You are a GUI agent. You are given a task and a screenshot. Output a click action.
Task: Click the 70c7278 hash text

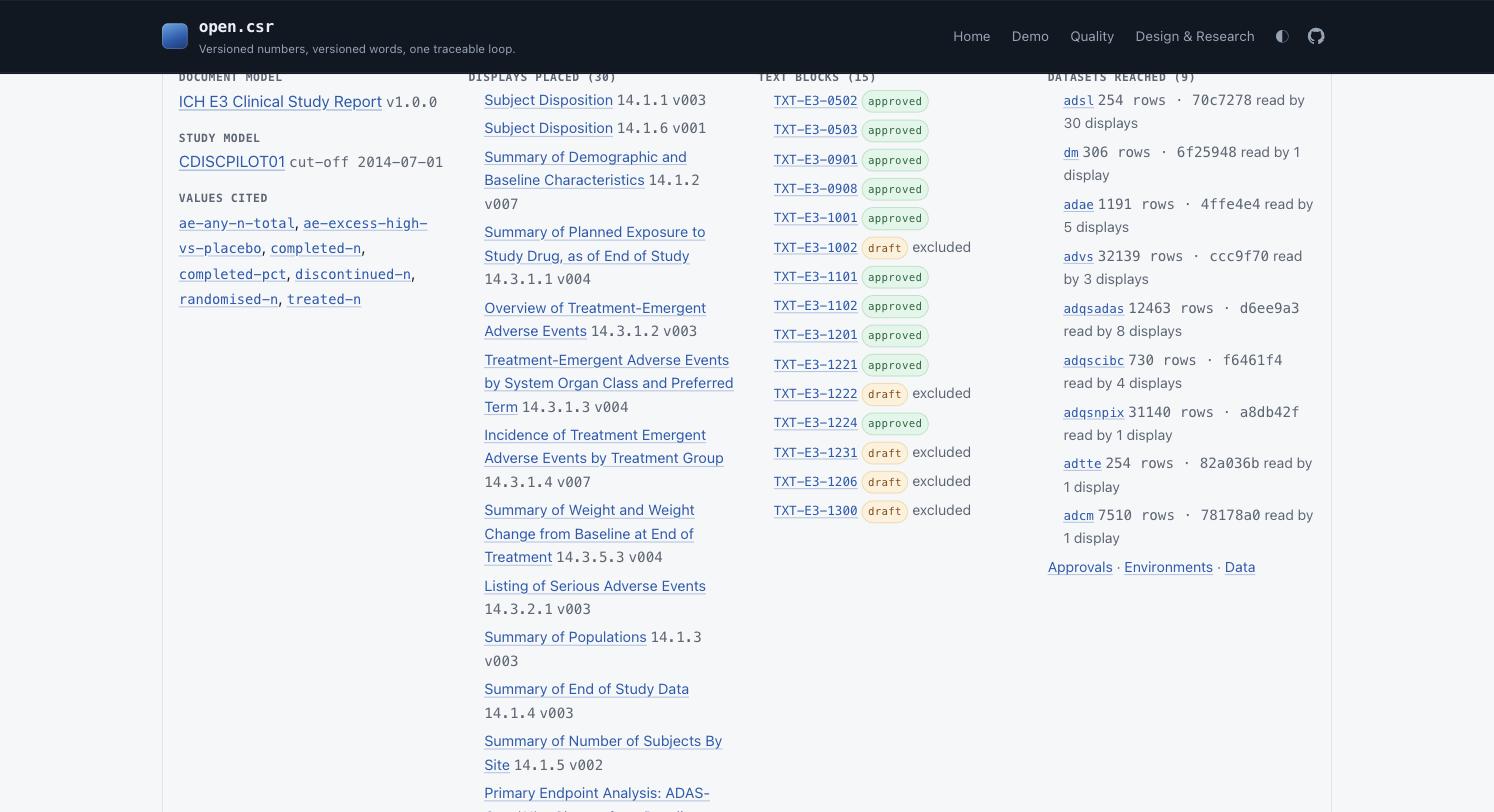pyautogui.click(x=1221, y=100)
